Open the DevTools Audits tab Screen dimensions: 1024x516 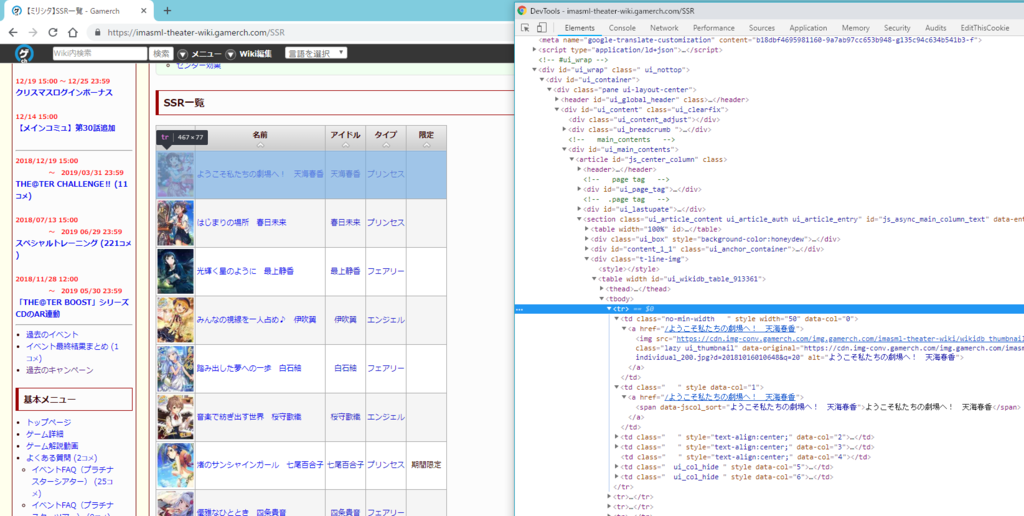(x=935, y=28)
